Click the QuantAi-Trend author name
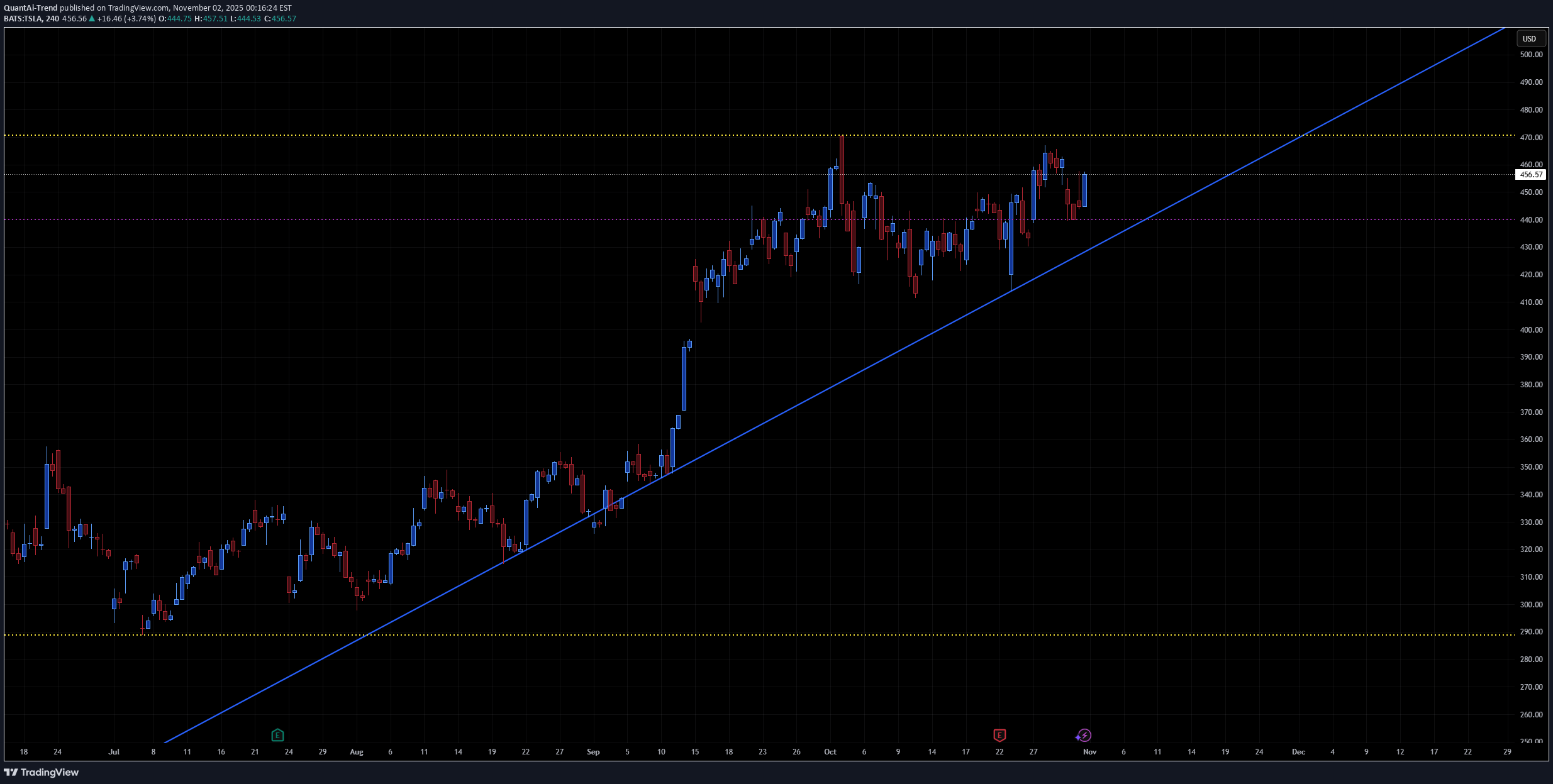 point(31,8)
